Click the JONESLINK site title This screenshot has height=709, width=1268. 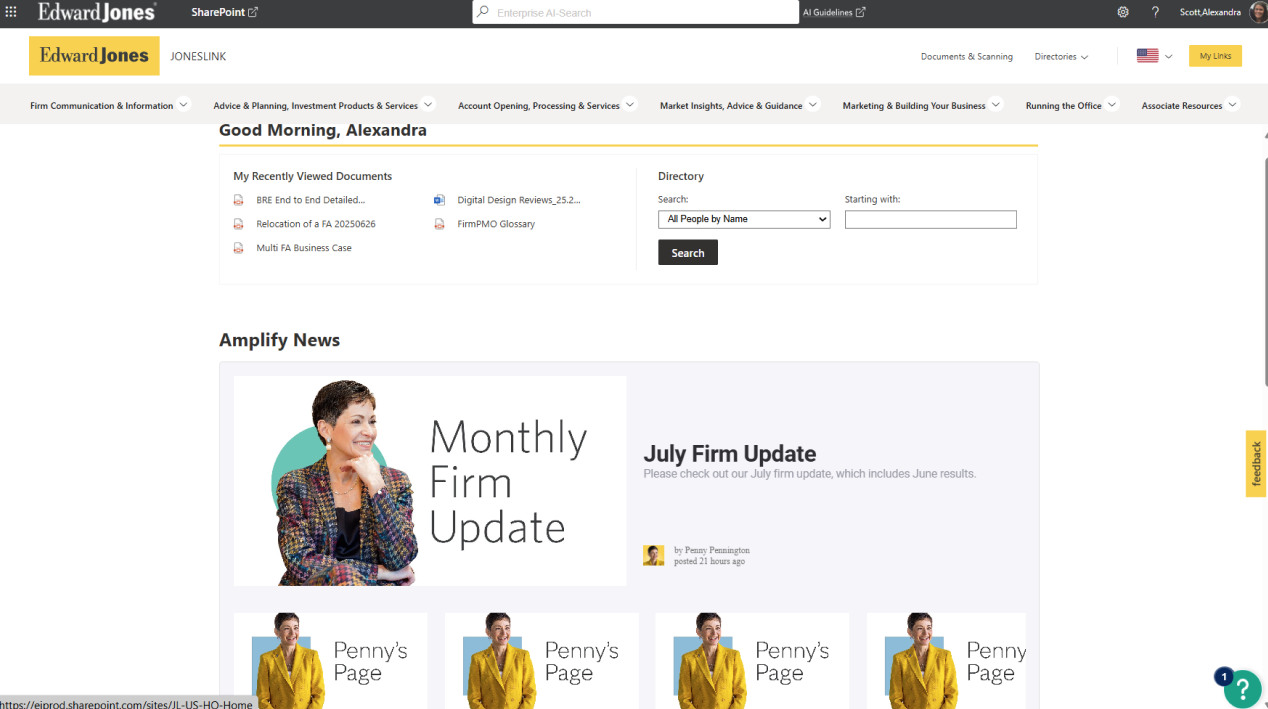tap(198, 57)
